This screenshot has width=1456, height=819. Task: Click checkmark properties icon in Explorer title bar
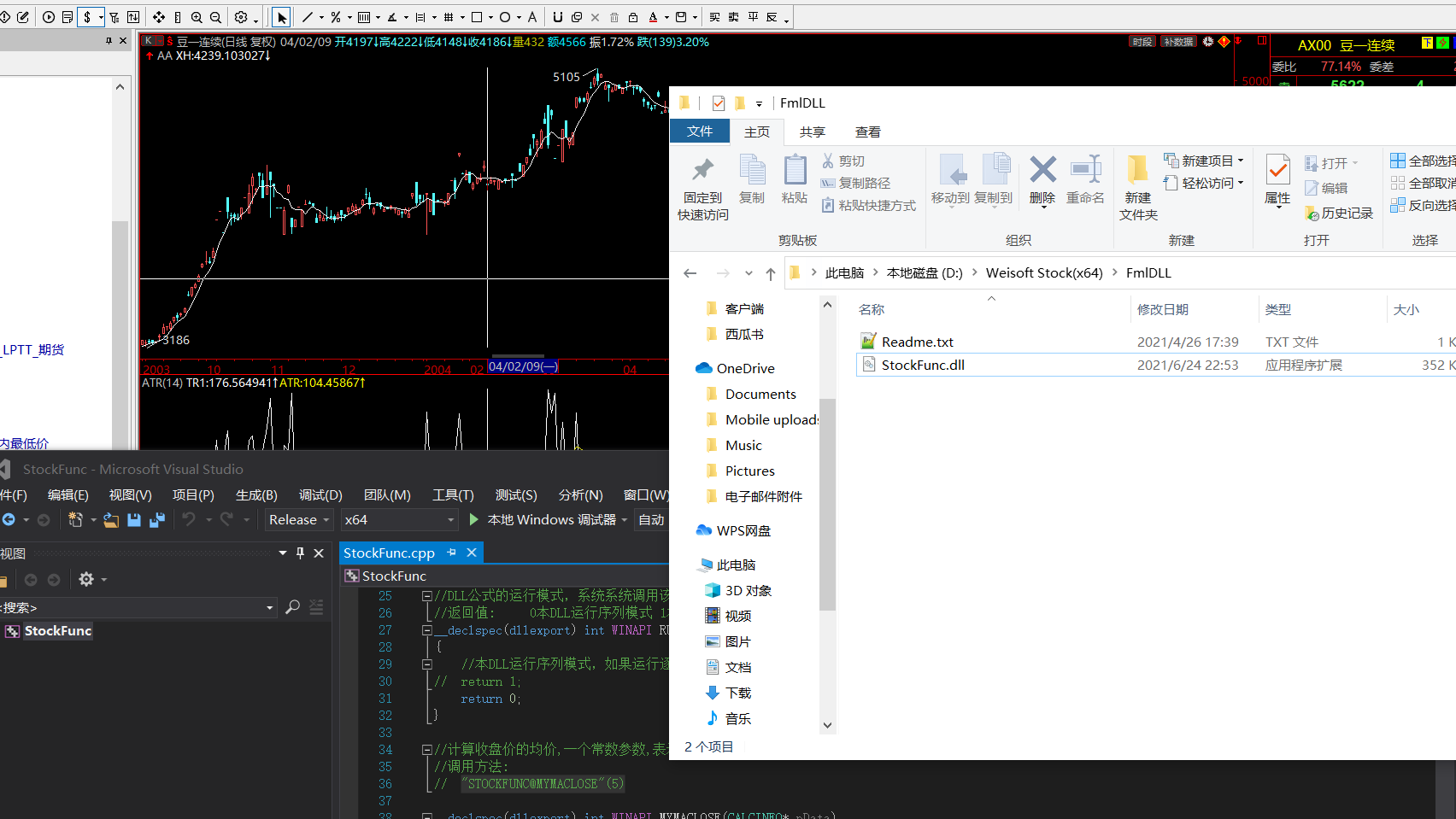coord(719,103)
